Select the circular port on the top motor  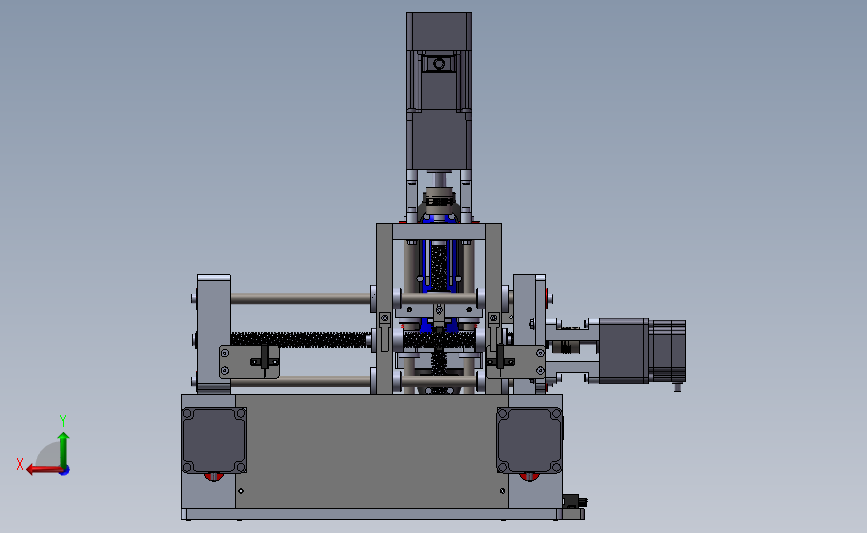pyautogui.click(x=439, y=64)
